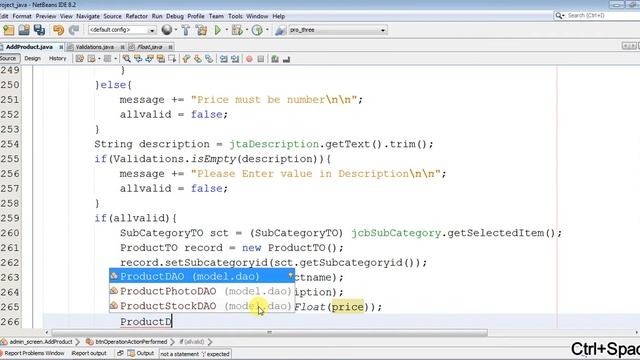
Task: Click the Find Previous Occurrence icon
Action: [x=138, y=59]
